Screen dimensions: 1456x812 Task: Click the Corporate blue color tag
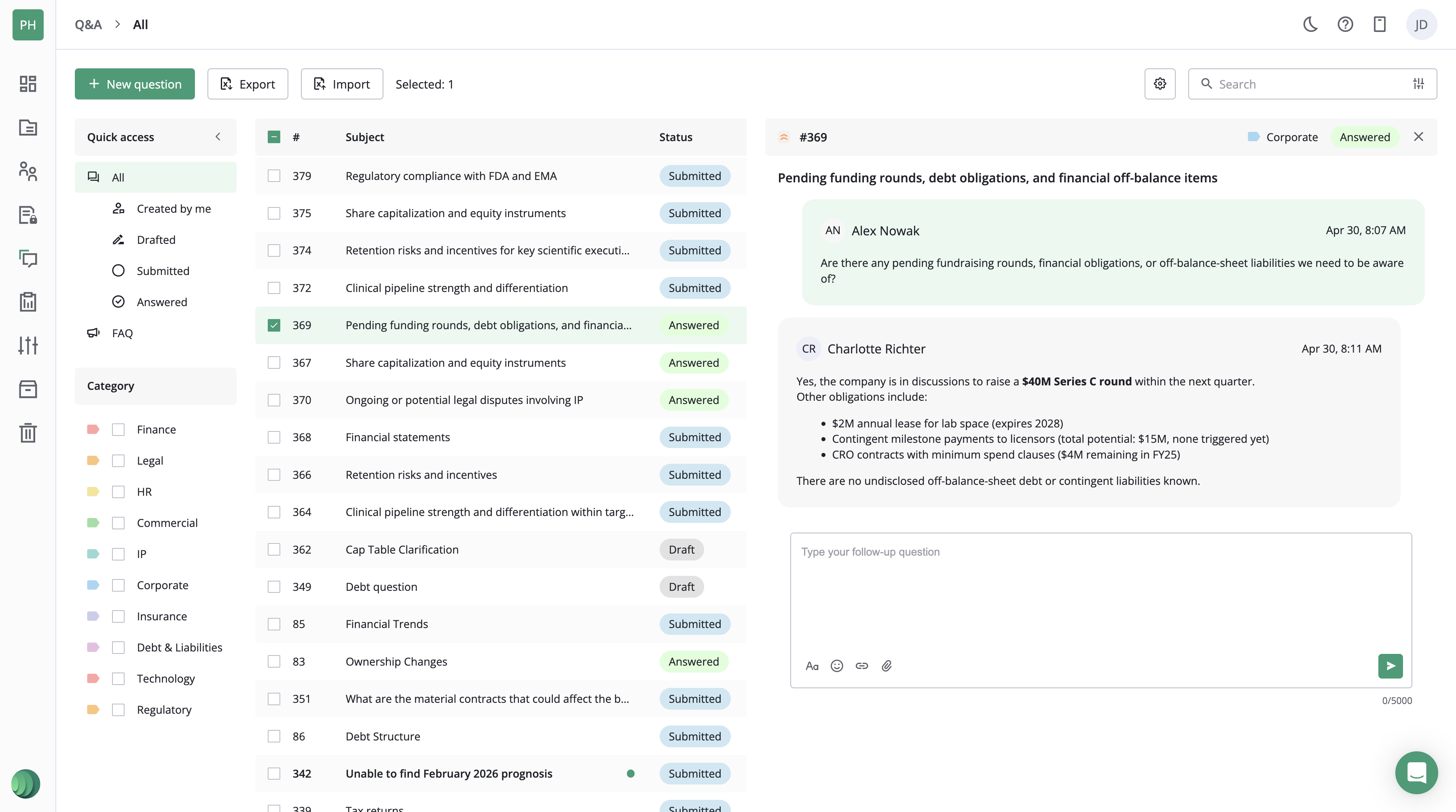tap(93, 585)
